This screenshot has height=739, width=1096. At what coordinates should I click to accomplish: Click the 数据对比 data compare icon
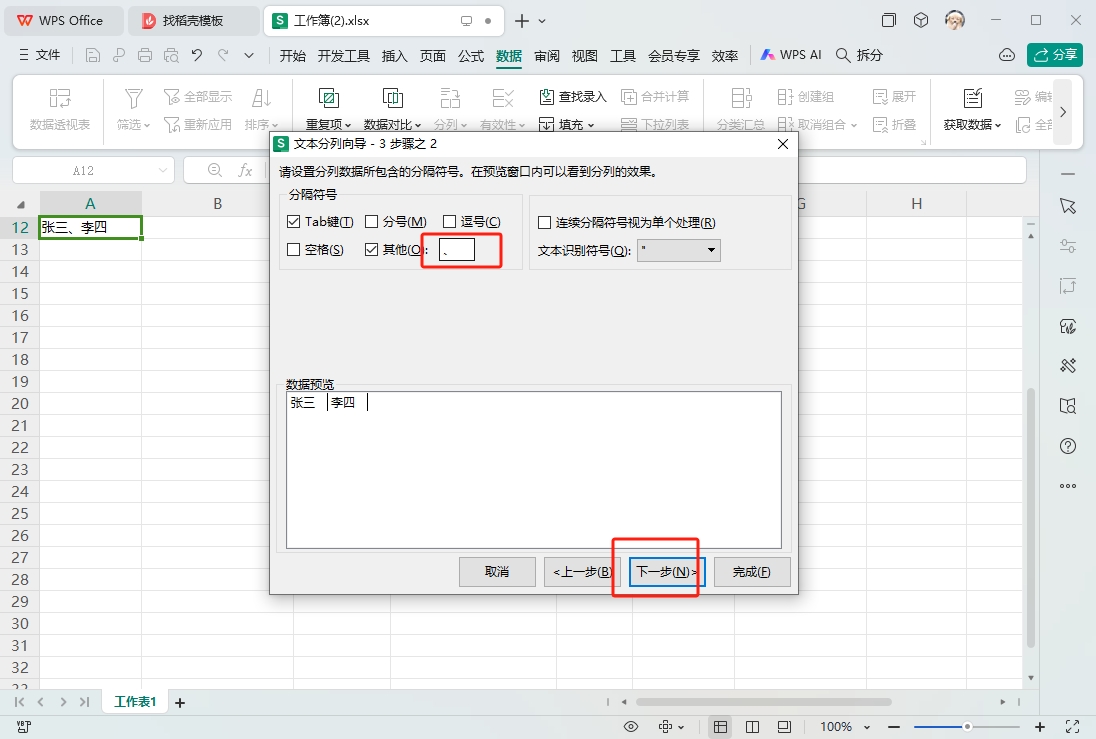[x=392, y=98]
